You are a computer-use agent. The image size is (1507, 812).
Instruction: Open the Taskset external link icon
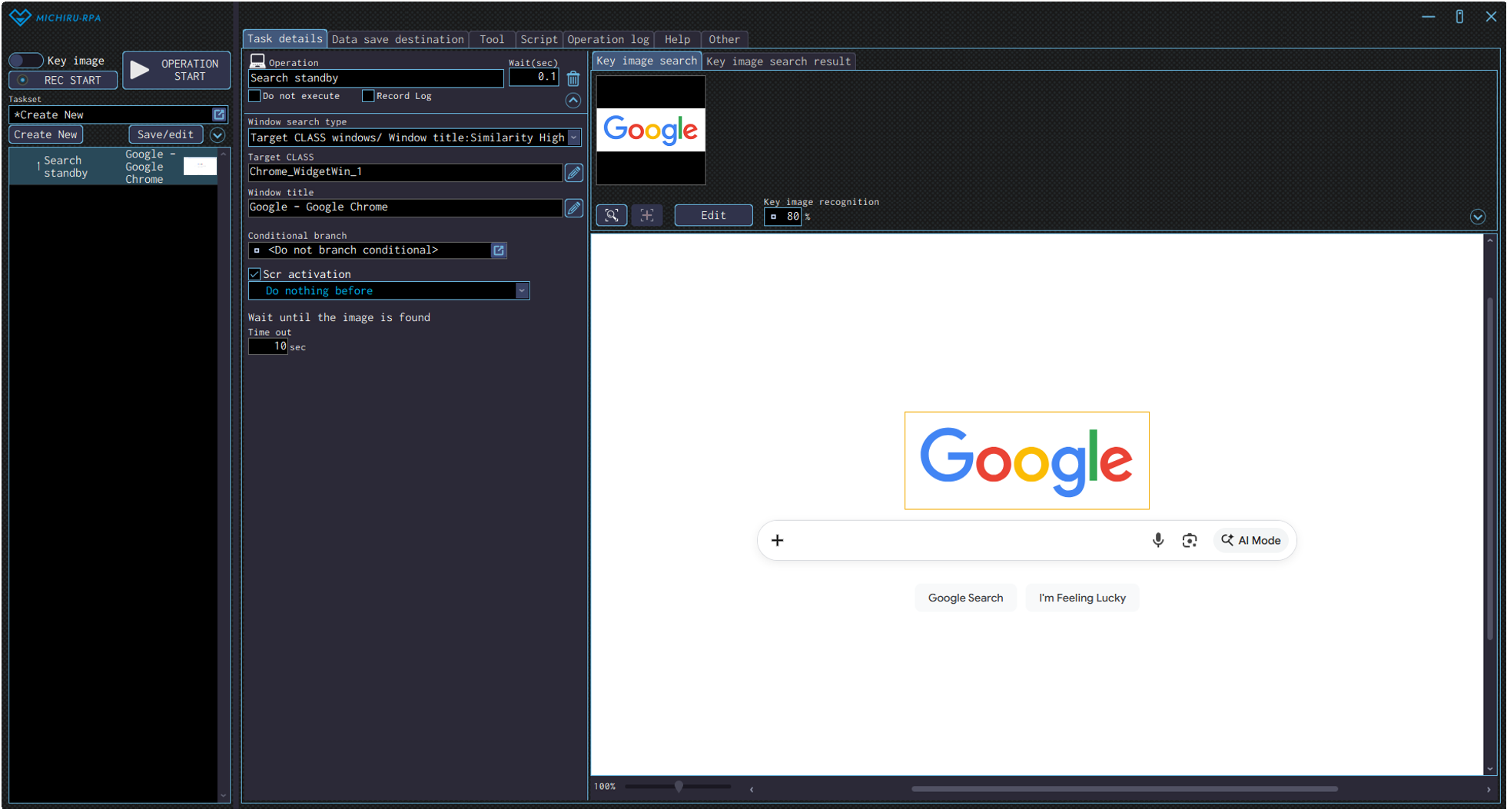pyautogui.click(x=219, y=114)
